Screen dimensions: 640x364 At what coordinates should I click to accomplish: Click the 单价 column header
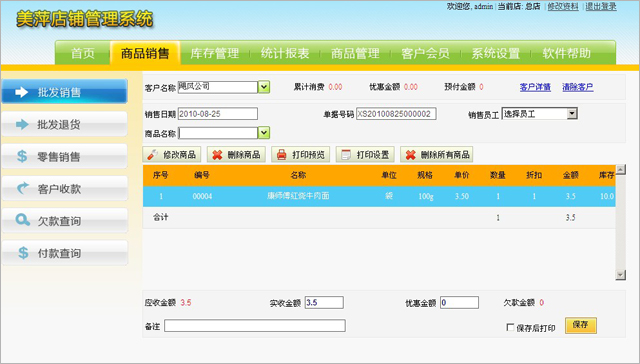(462, 175)
